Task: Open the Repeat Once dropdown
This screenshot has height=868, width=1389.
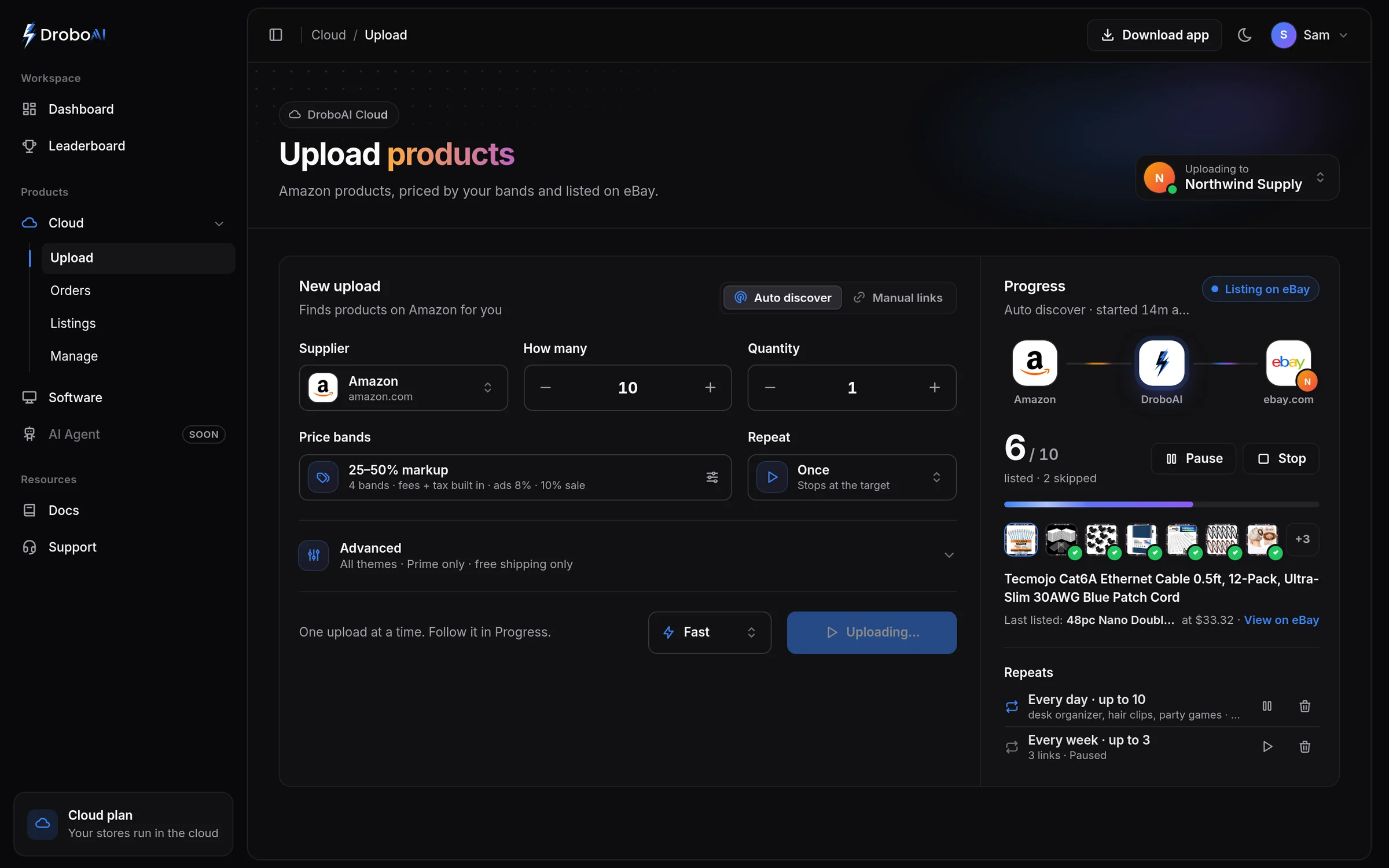Action: pyautogui.click(x=852, y=477)
